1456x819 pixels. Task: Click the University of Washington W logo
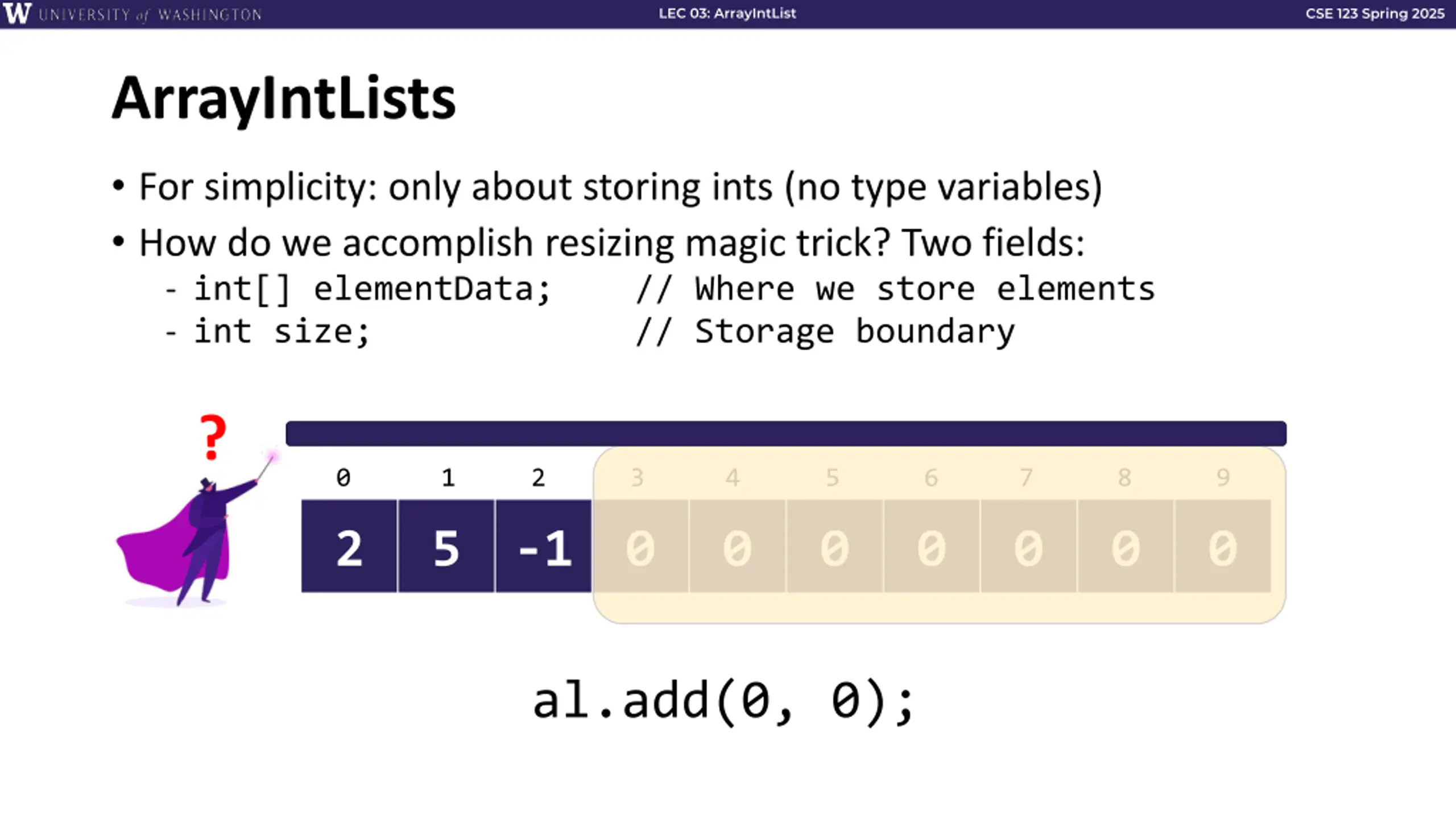(x=16, y=13)
